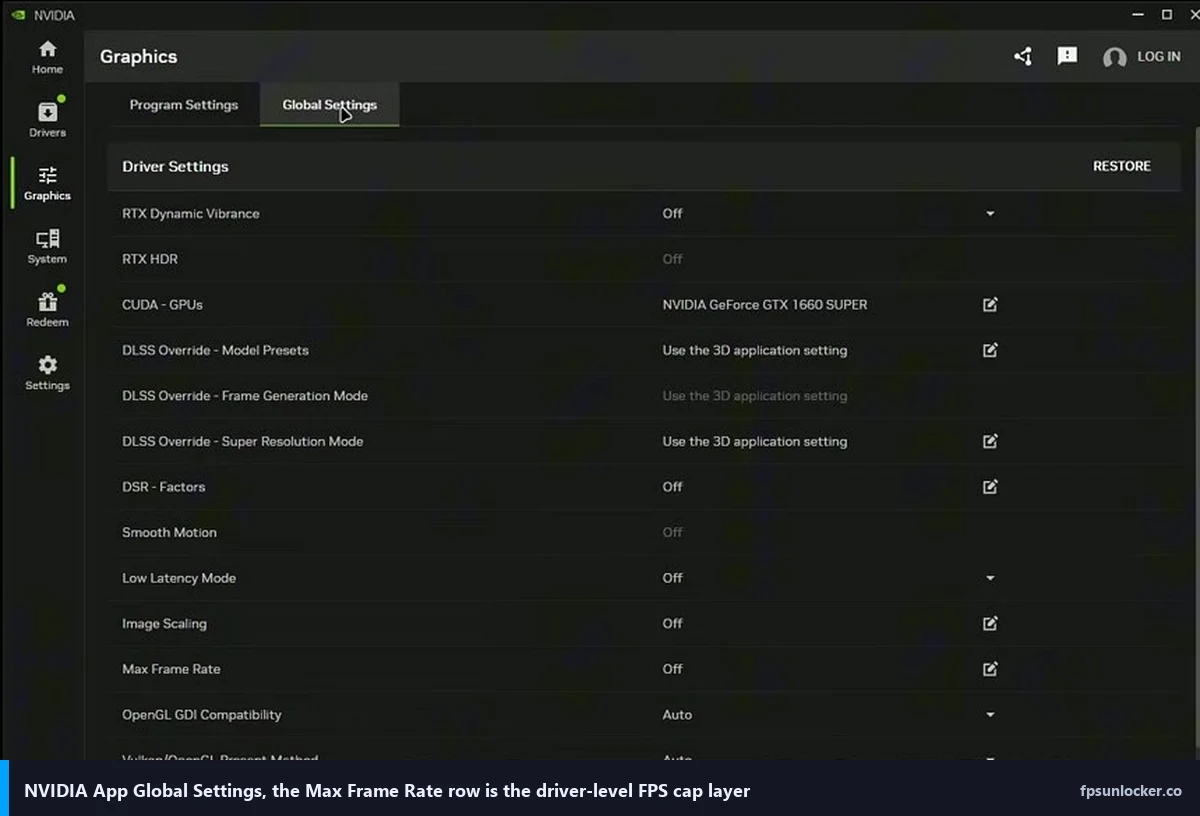Open the Drivers sidebar section
Viewport: 1200px width, 816px height.
47,120
